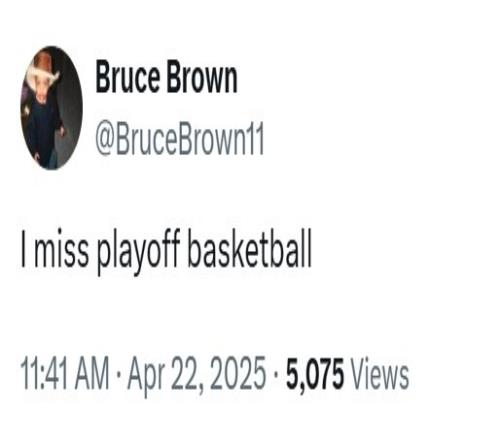Click the @ symbol in the handle
The image size is (500, 440).
104,141
